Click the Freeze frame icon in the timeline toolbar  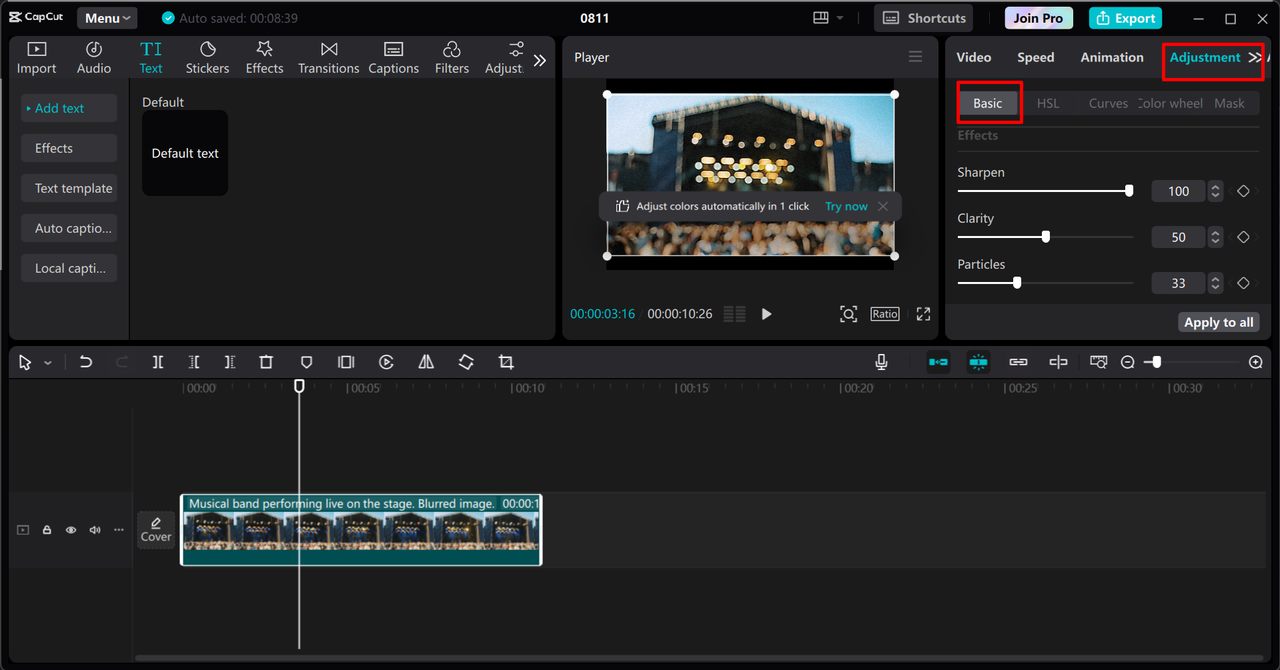pos(346,362)
